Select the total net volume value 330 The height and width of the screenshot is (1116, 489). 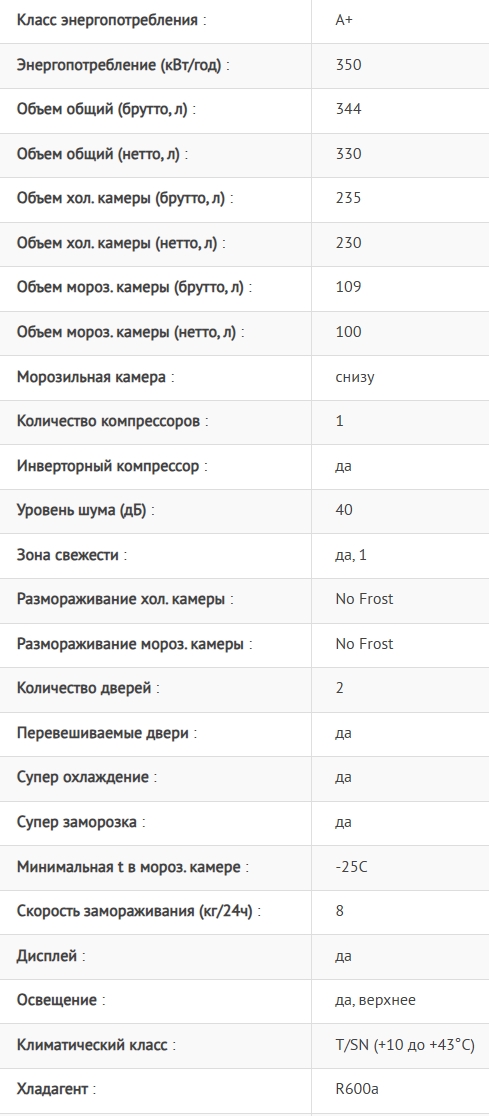(348, 154)
